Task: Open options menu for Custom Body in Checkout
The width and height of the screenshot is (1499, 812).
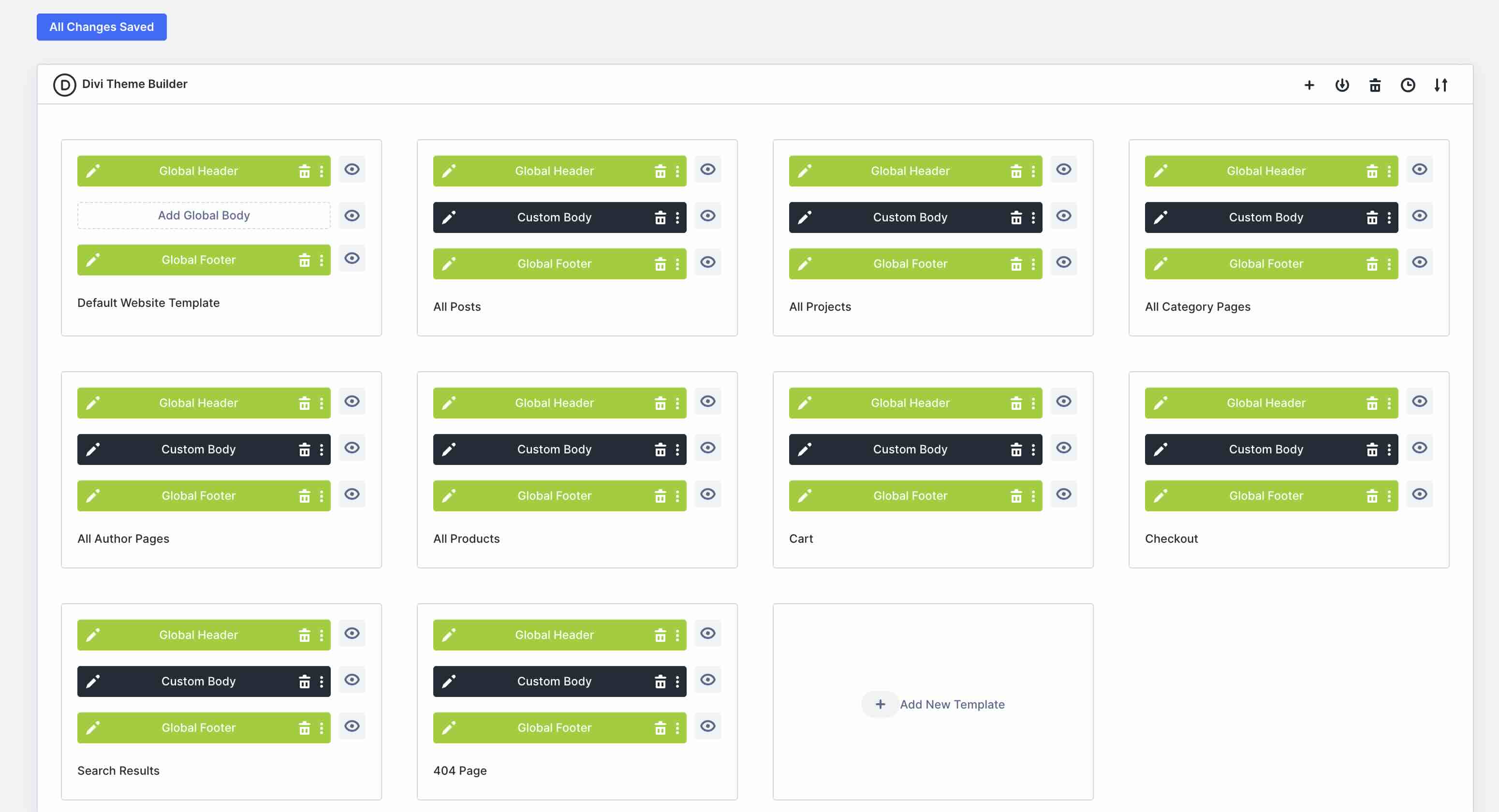Action: 1388,449
